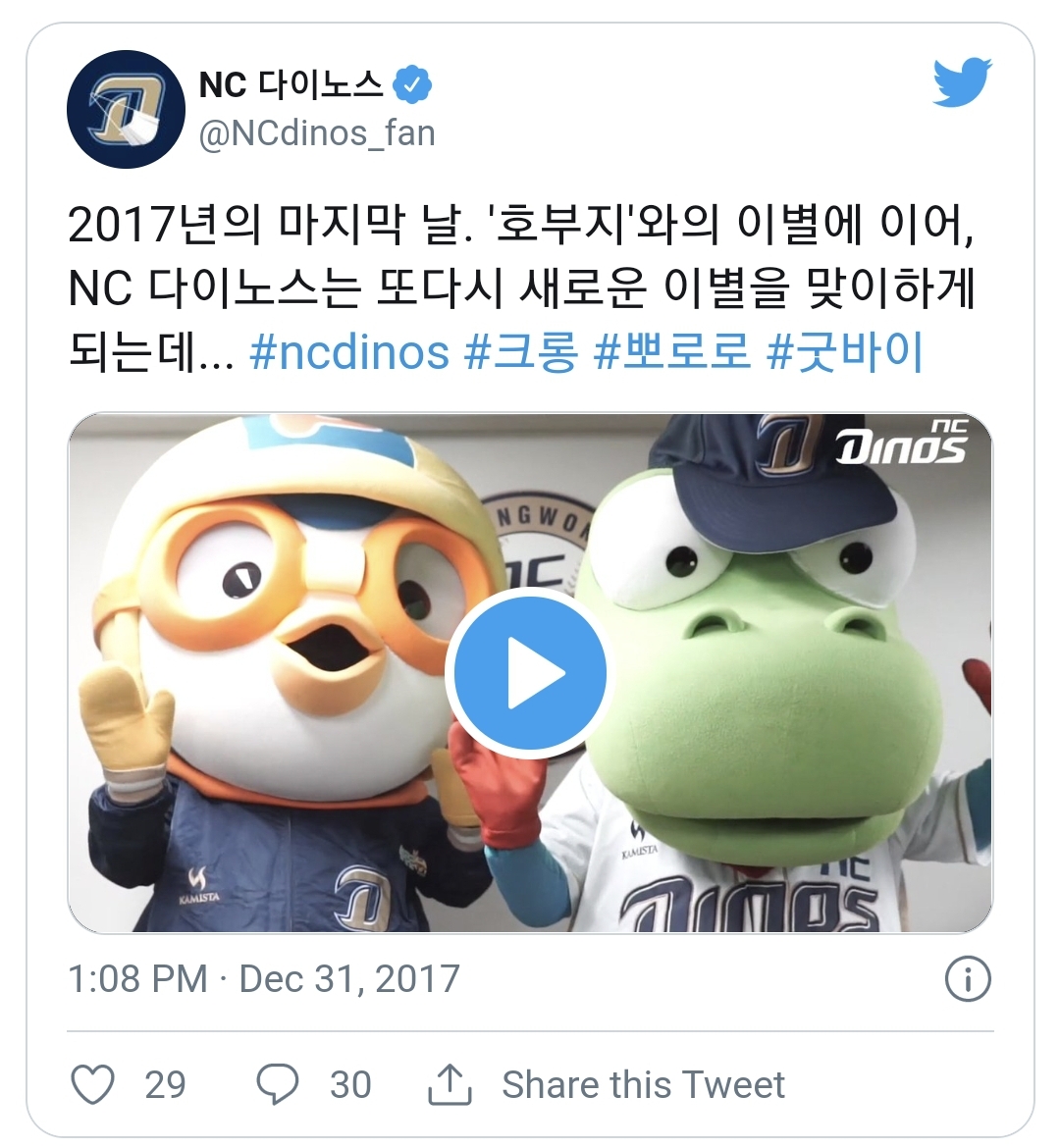Click the Twitter bird logo
Screen dimensions: 1060x1148
[x=962, y=81]
